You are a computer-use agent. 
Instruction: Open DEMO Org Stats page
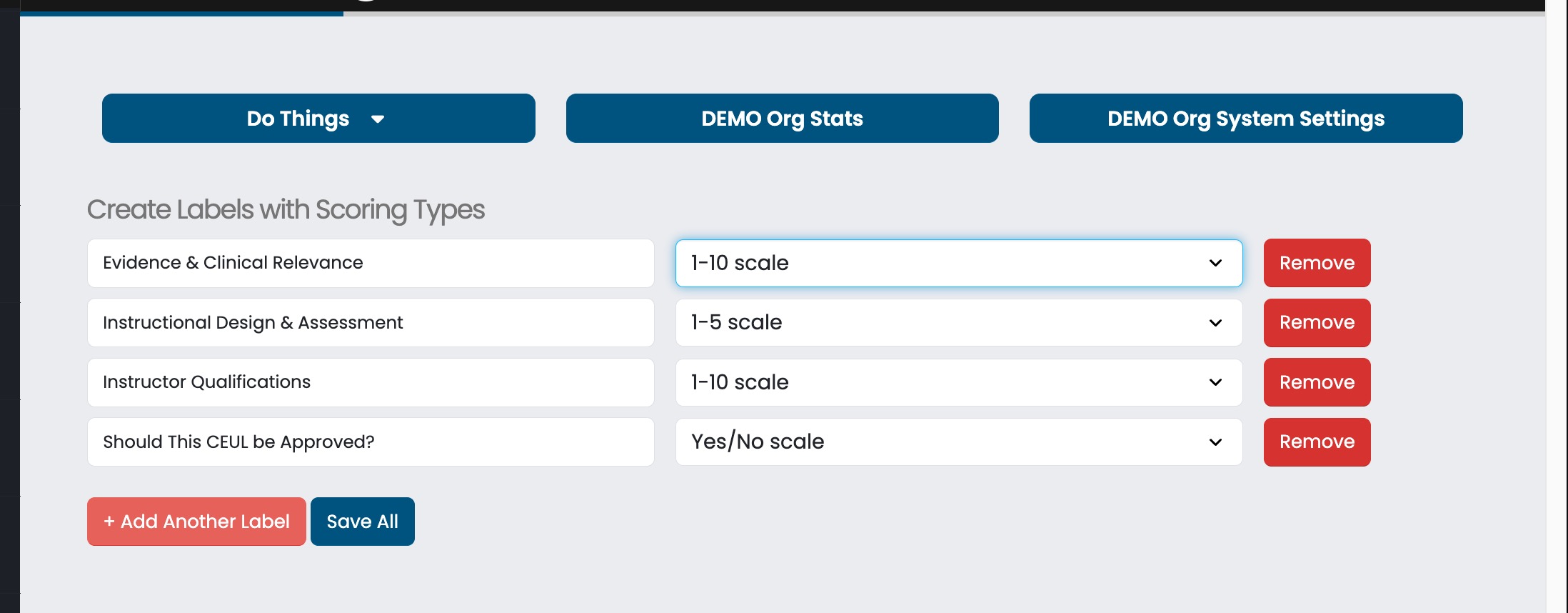(x=782, y=119)
